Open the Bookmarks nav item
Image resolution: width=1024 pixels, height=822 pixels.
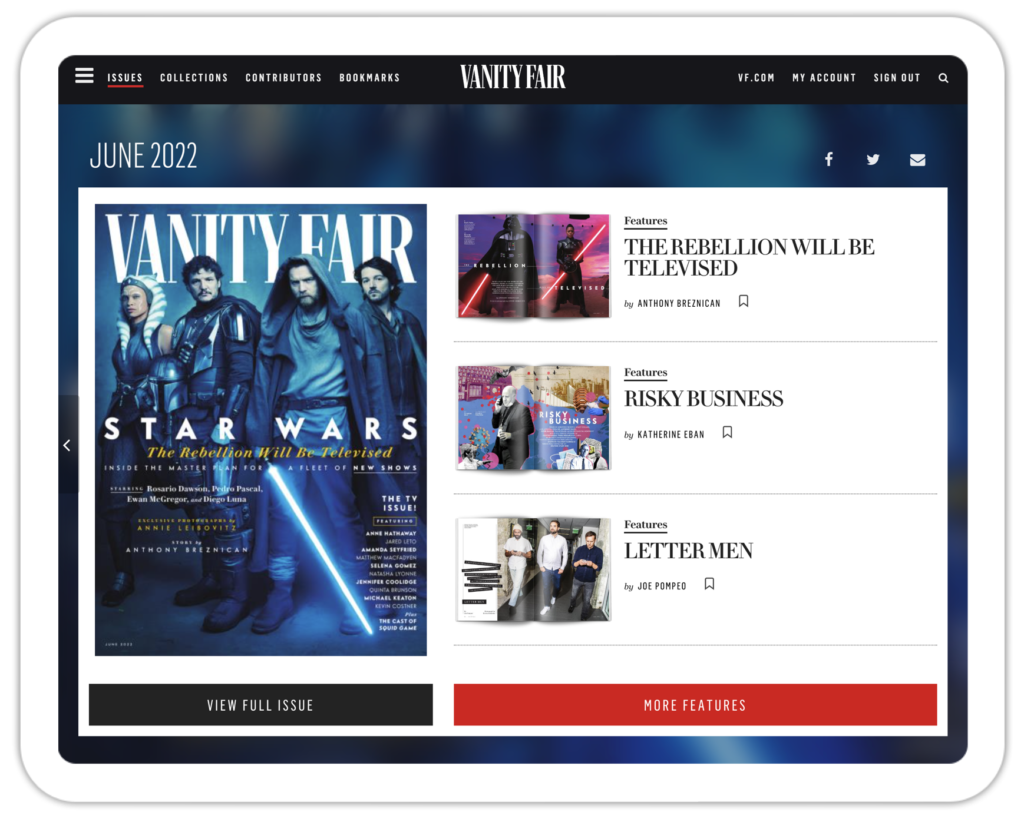tap(370, 78)
